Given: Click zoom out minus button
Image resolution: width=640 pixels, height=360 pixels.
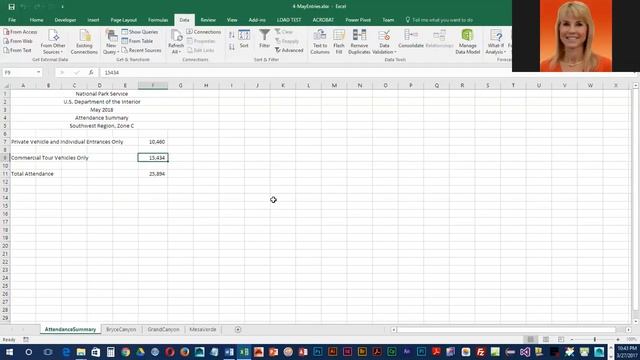Looking at the screenshot, I should coord(572,339).
